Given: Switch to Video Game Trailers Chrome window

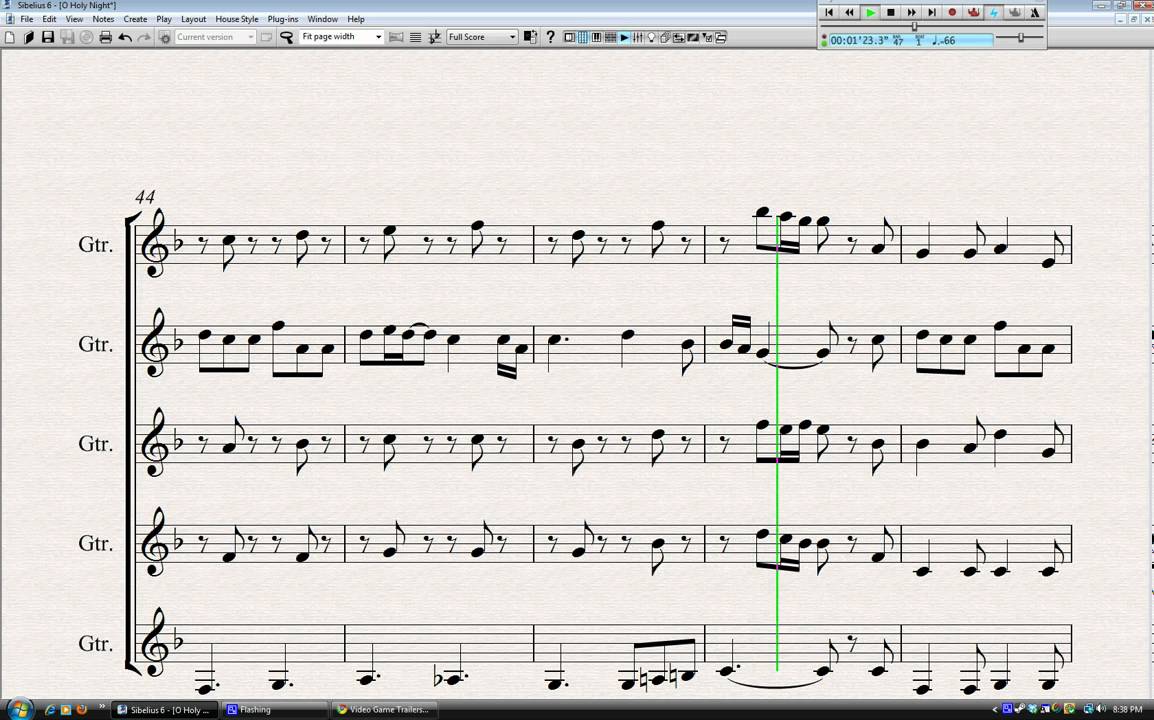Looking at the screenshot, I should [x=384, y=710].
